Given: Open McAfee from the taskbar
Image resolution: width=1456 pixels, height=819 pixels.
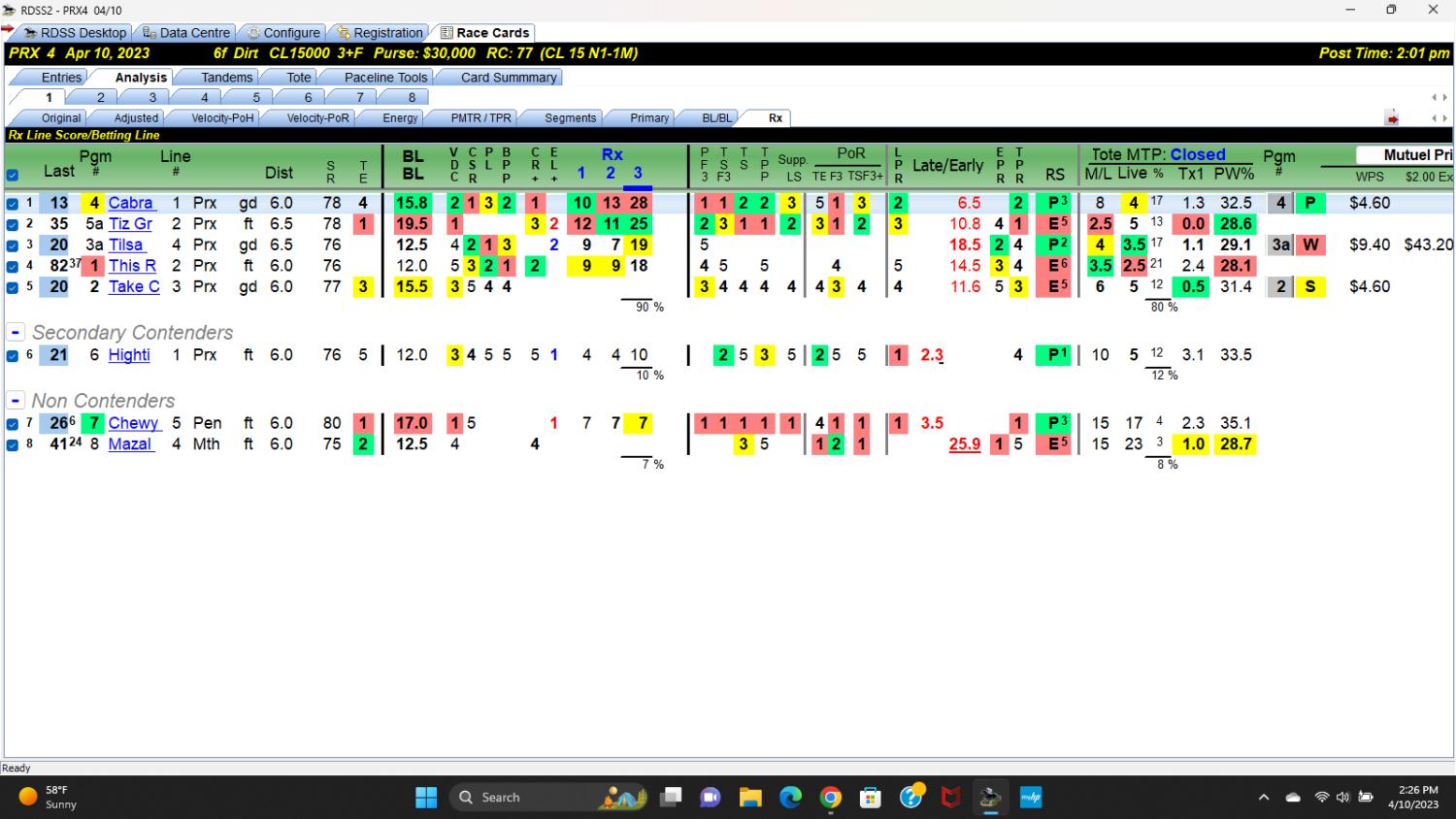Looking at the screenshot, I should click(951, 798).
